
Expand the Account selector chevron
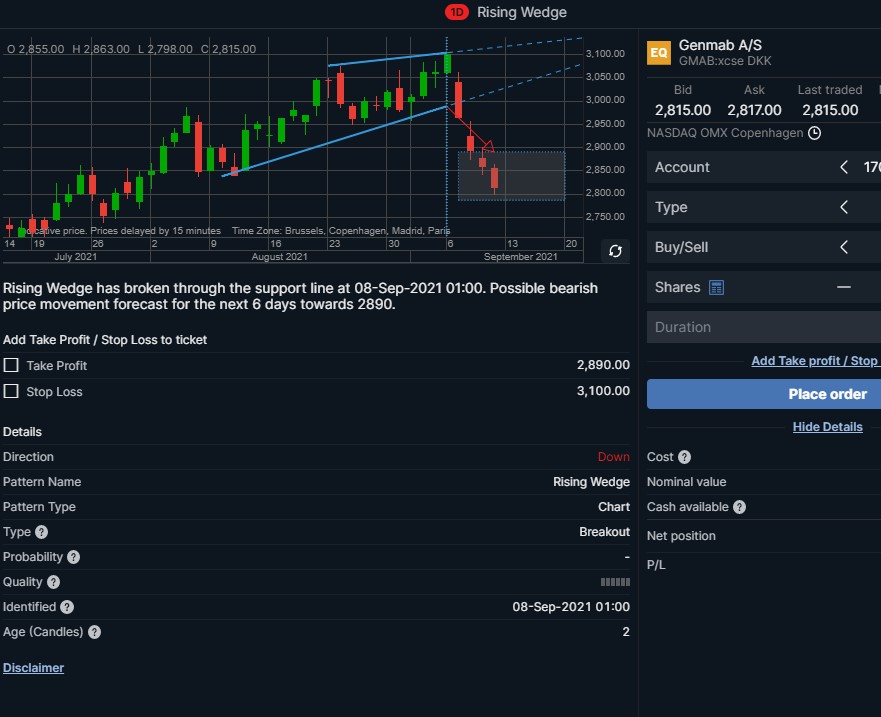[x=843, y=167]
